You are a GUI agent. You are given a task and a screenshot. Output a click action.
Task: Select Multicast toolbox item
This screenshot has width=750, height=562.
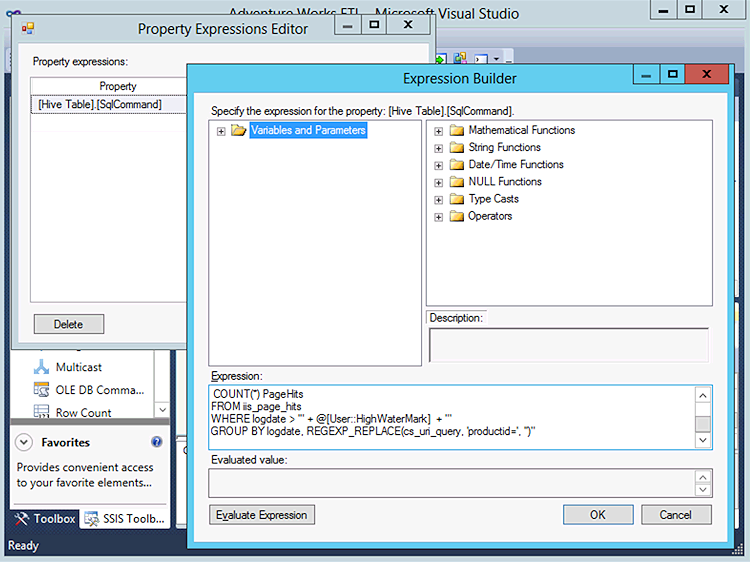(79, 367)
